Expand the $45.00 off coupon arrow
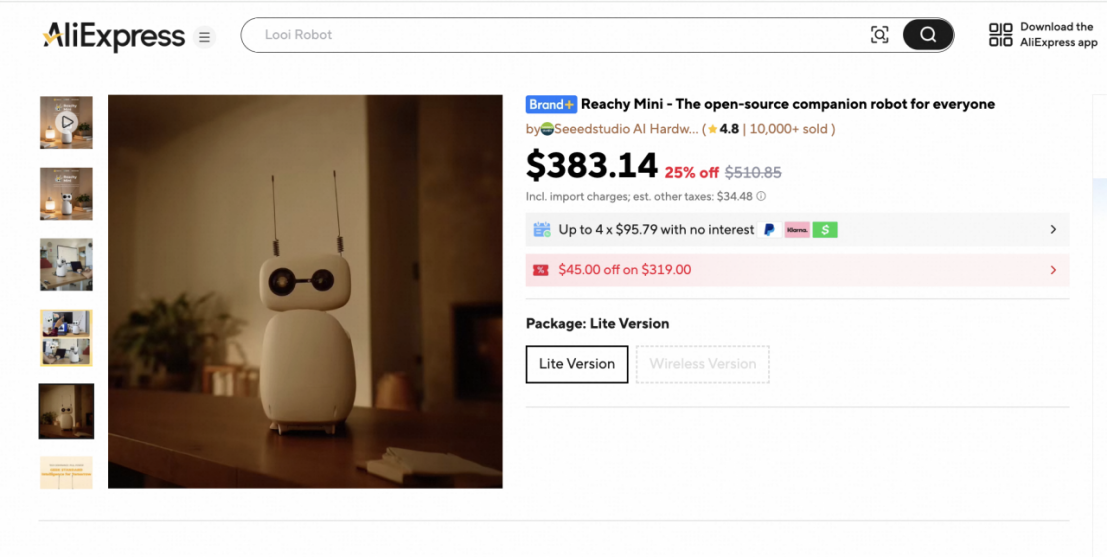This screenshot has width=1108, height=557. (1053, 270)
